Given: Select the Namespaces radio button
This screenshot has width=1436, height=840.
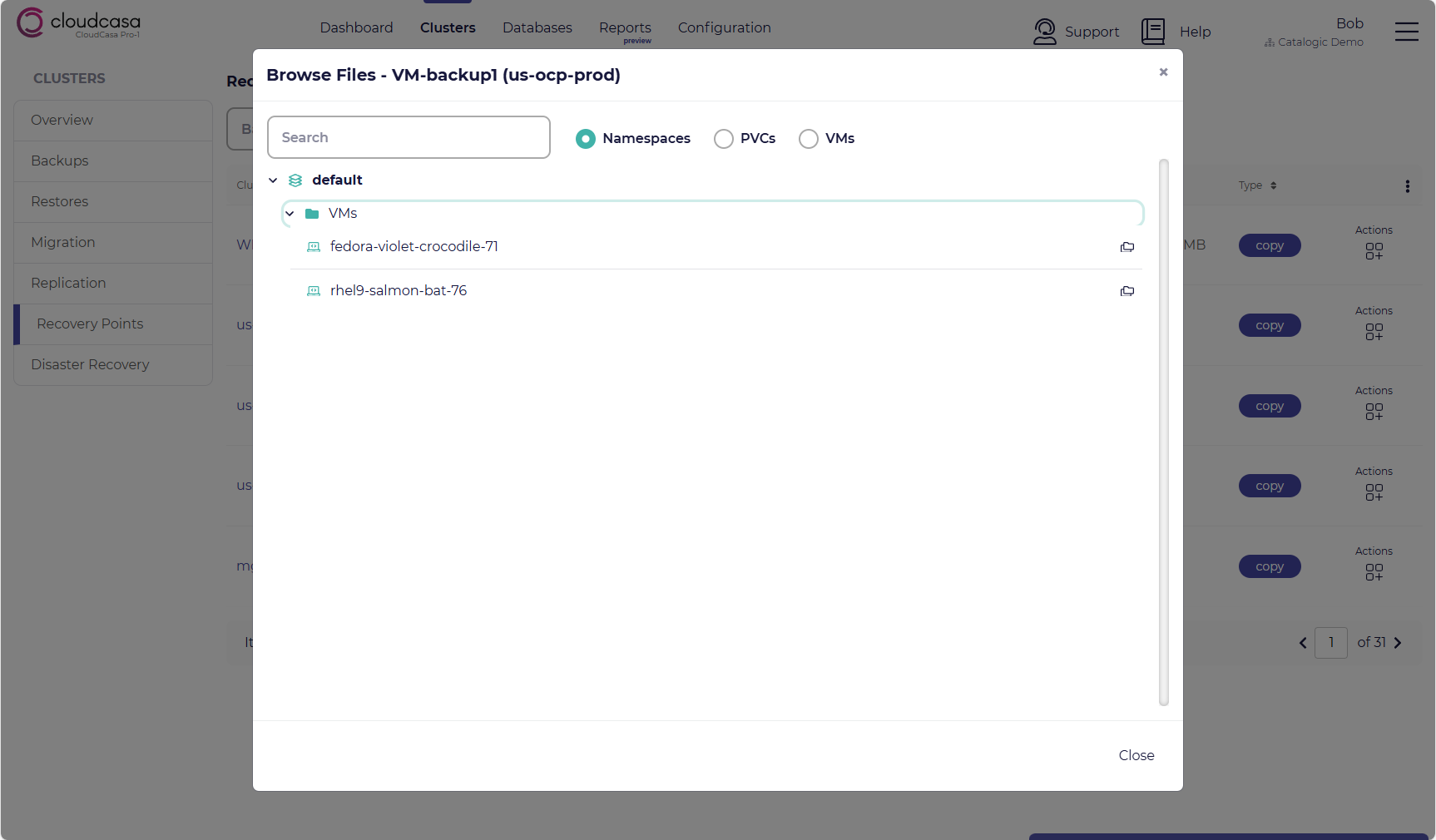Looking at the screenshot, I should click(586, 139).
